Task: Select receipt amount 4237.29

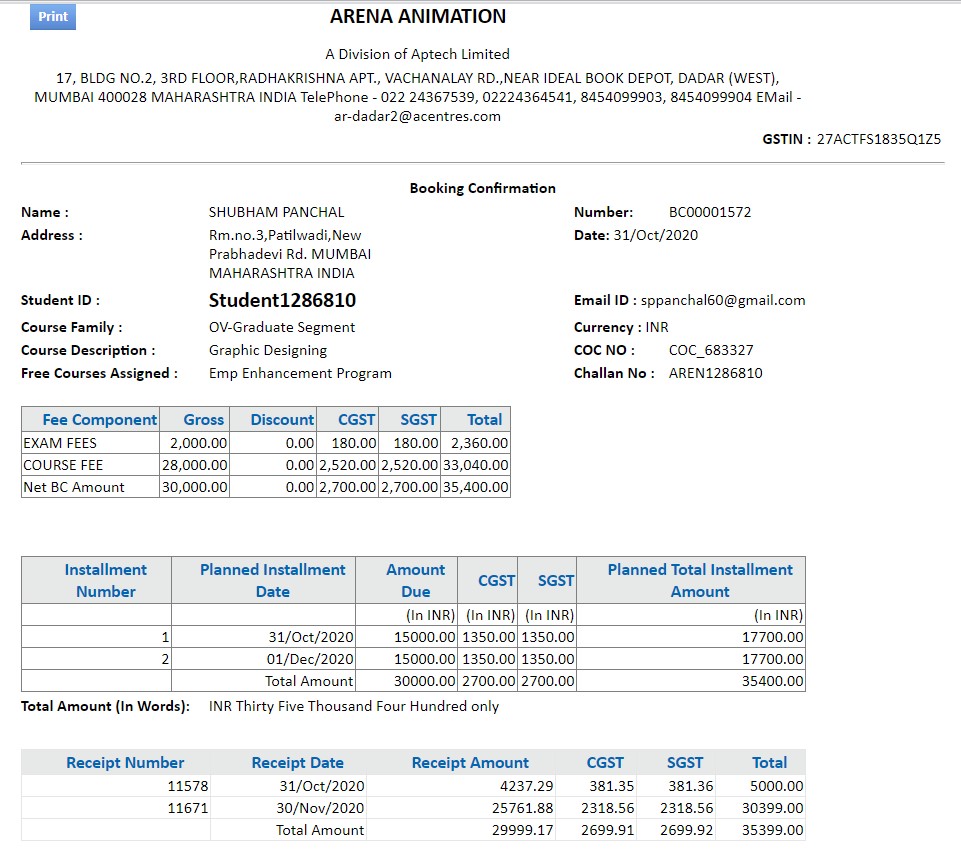Action: tap(526, 786)
